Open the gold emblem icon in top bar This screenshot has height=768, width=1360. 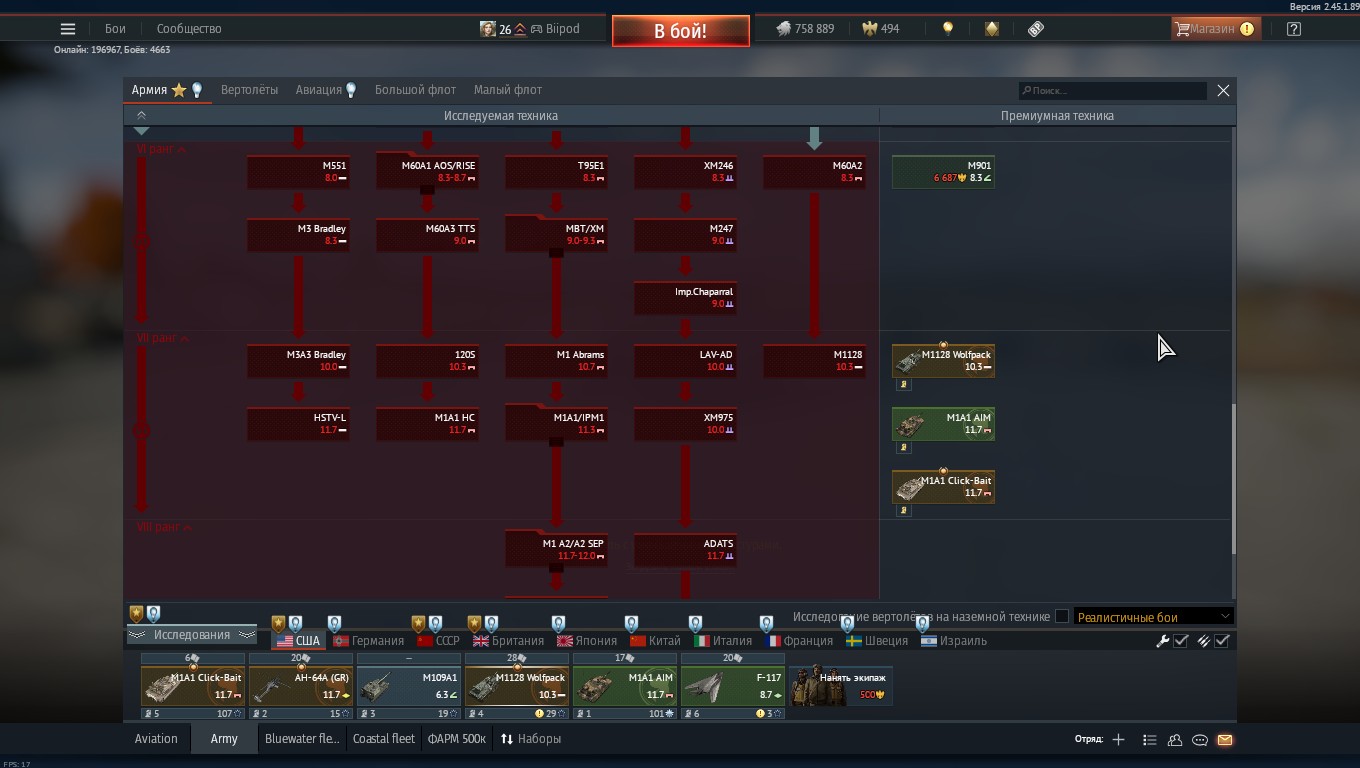pyautogui.click(x=991, y=29)
